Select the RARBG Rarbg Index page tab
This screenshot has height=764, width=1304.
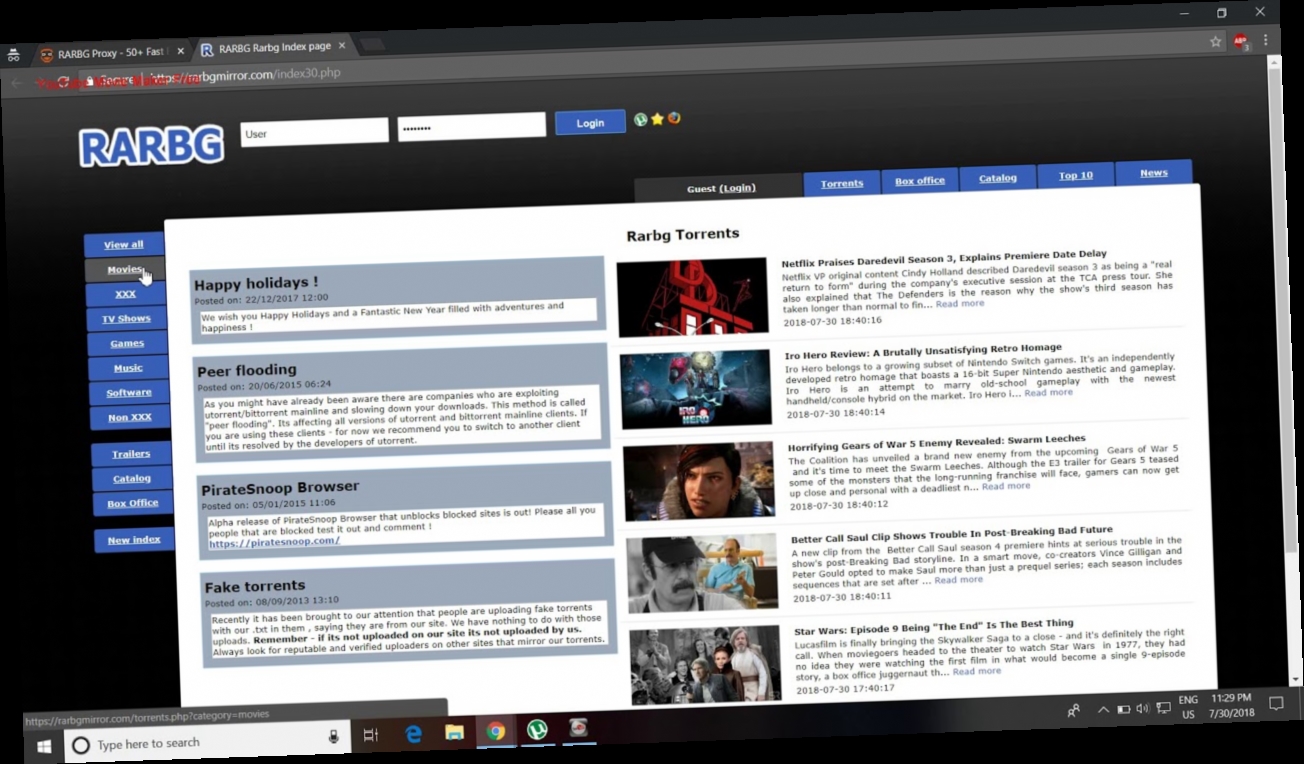click(272, 48)
